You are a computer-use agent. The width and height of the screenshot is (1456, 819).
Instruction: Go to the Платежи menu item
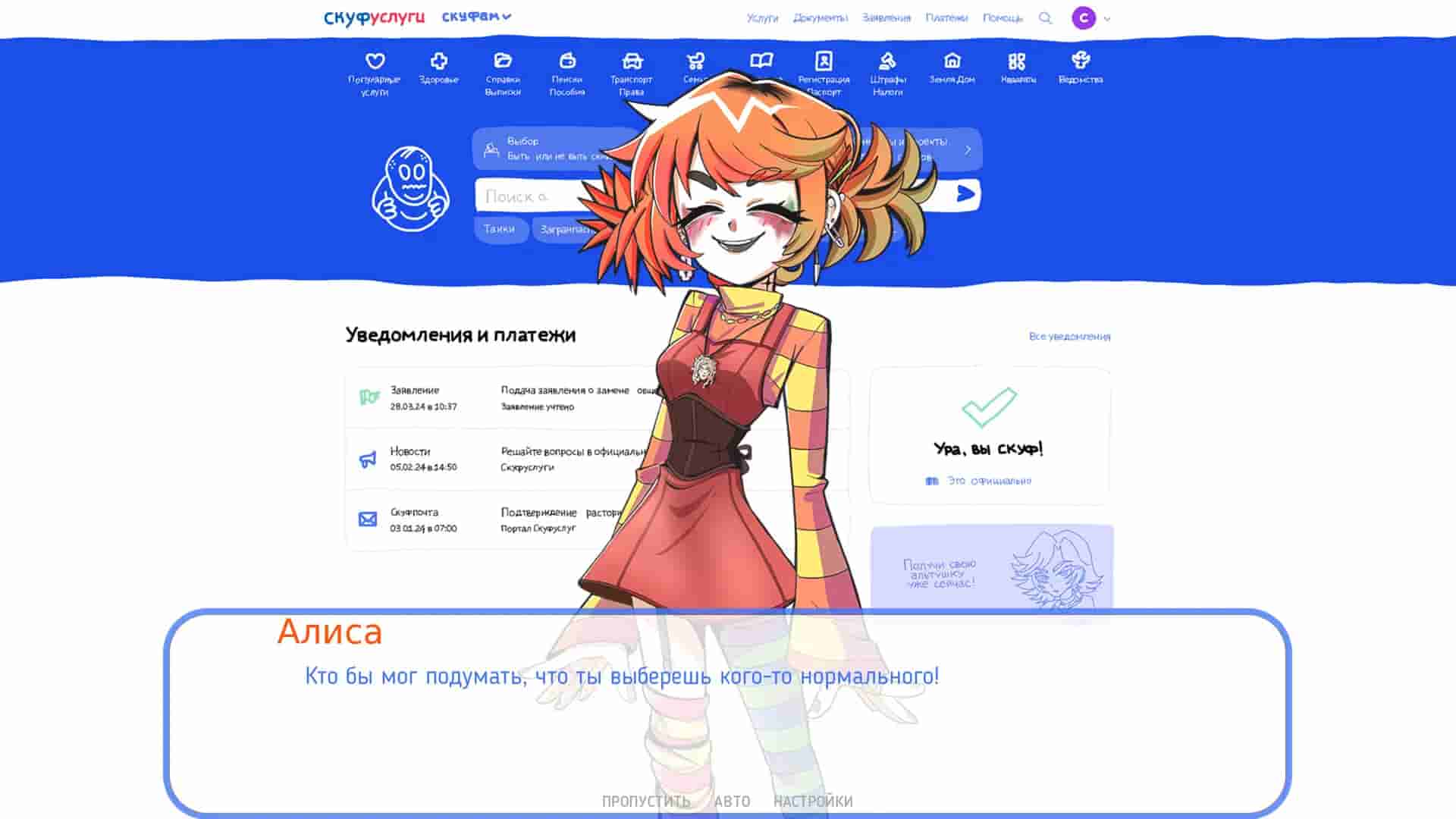pos(946,18)
